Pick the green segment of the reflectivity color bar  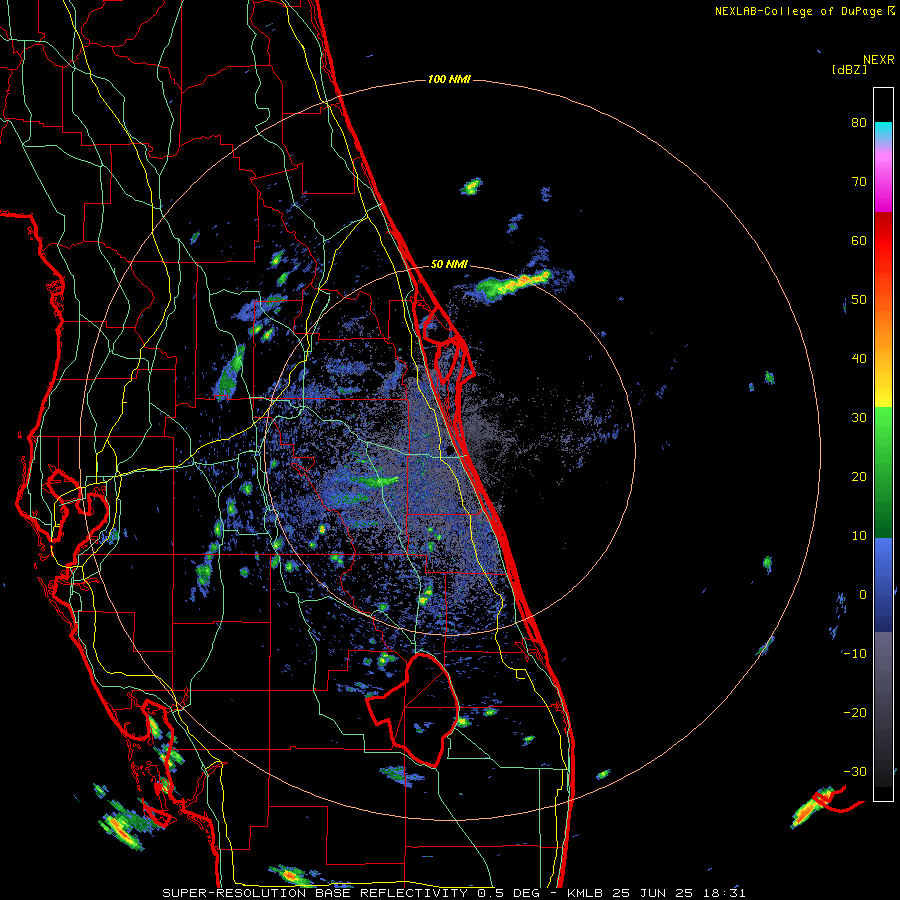(883, 472)
